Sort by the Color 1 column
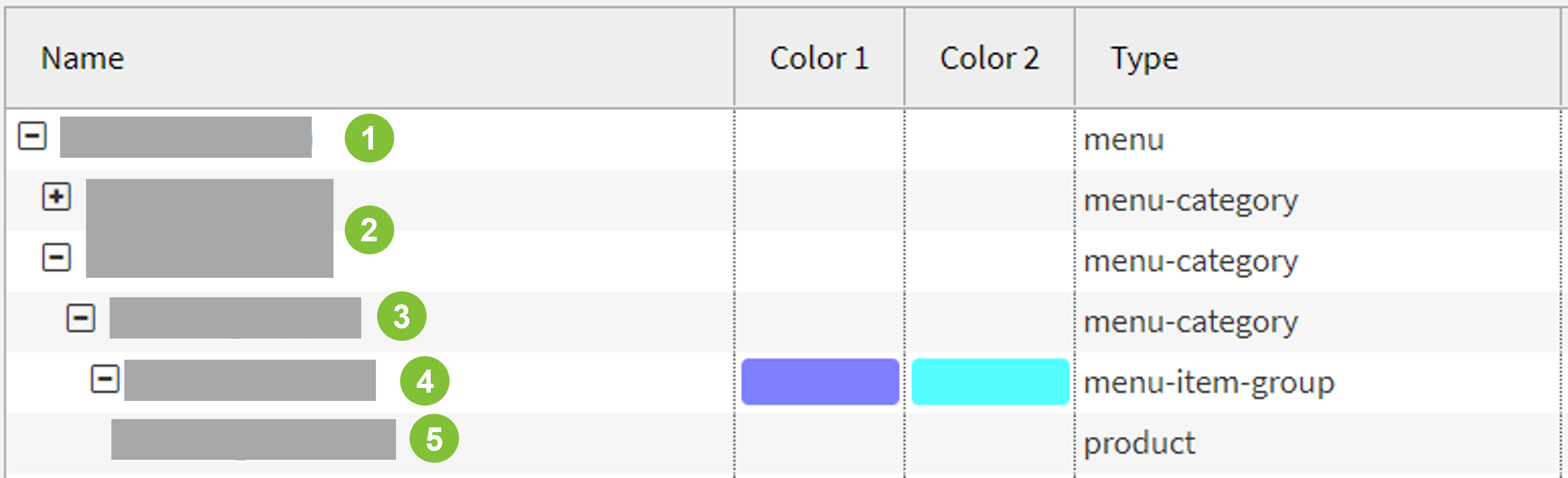1568x478 pixels. click(819, 58)
